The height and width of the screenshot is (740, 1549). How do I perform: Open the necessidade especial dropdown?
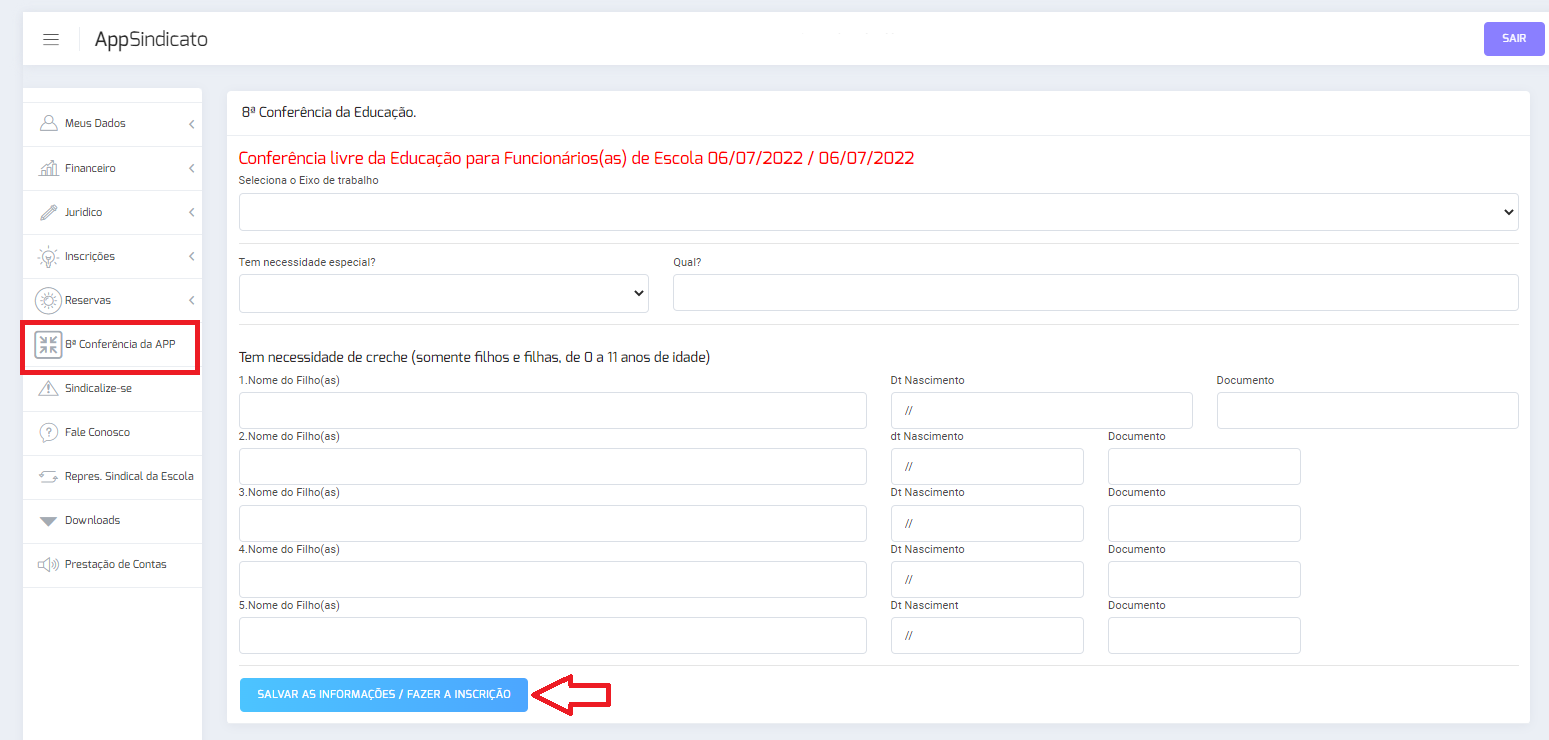[443, 293]
